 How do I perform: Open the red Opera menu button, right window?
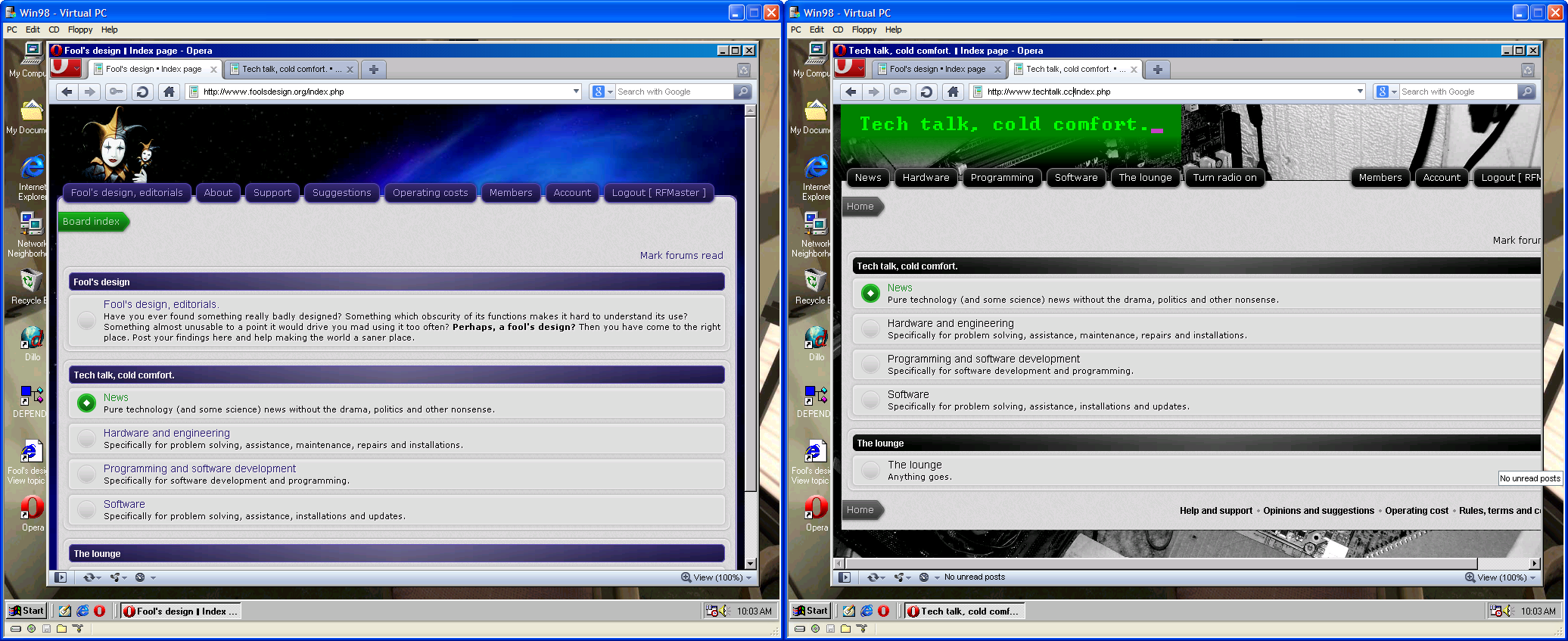[x=851, y=67]
